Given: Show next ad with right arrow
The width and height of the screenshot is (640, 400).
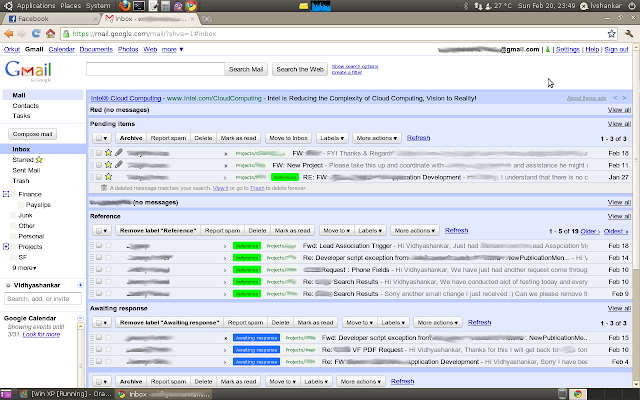Looking at the screenshot, I should (x=624, y=98).
